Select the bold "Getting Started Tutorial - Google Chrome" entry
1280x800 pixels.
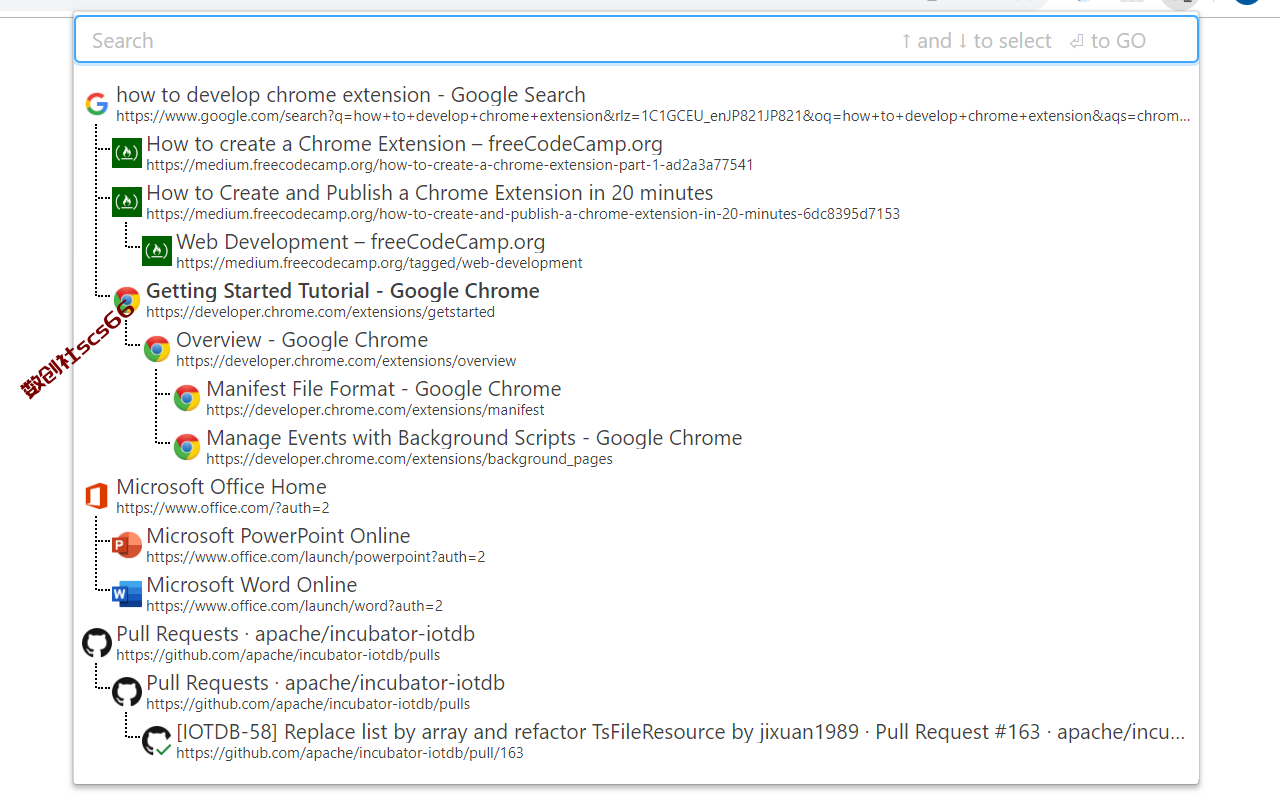click(x=343, y=291)
